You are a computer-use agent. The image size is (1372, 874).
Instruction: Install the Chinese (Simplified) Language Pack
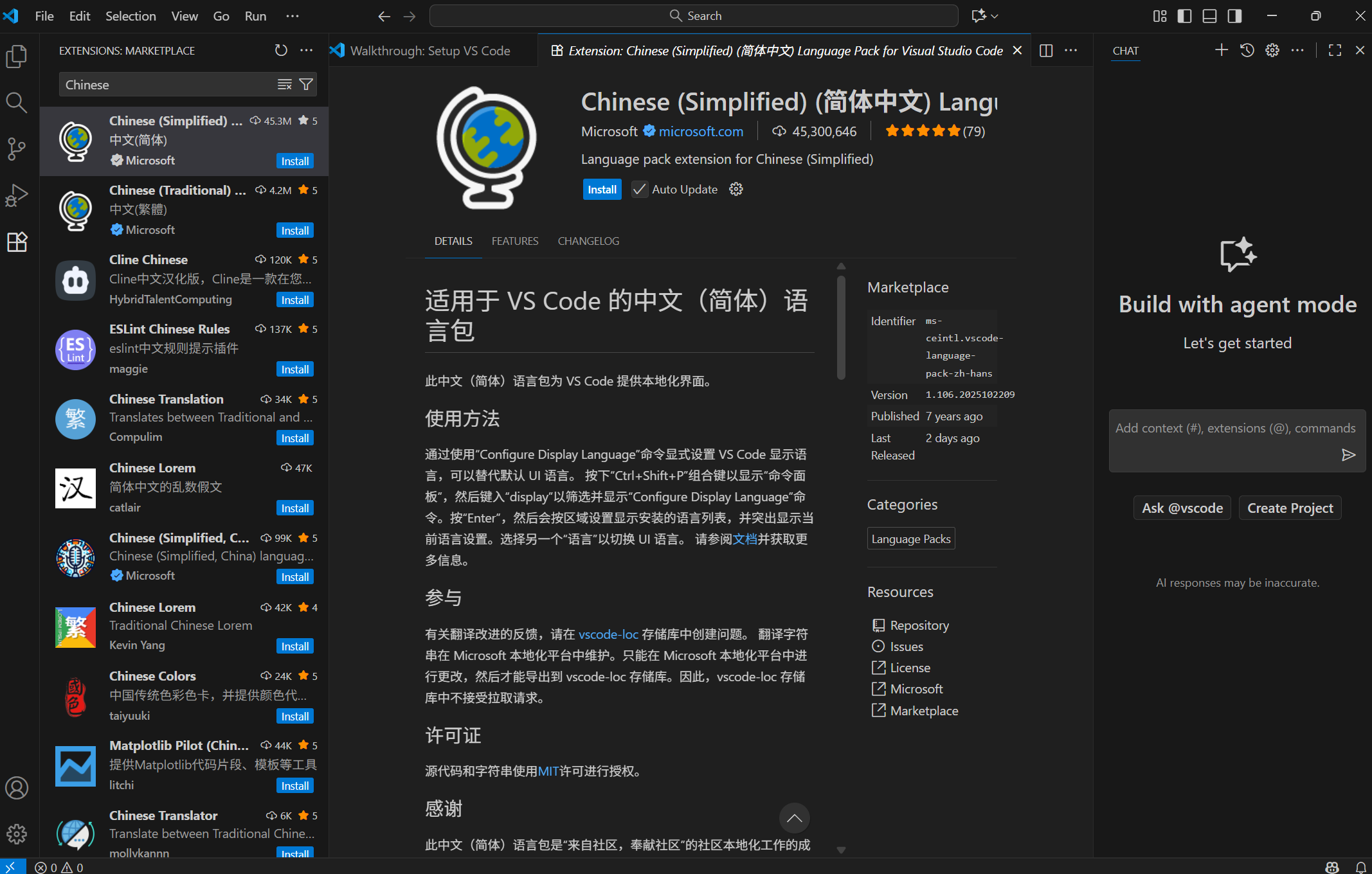click(601, 189)
